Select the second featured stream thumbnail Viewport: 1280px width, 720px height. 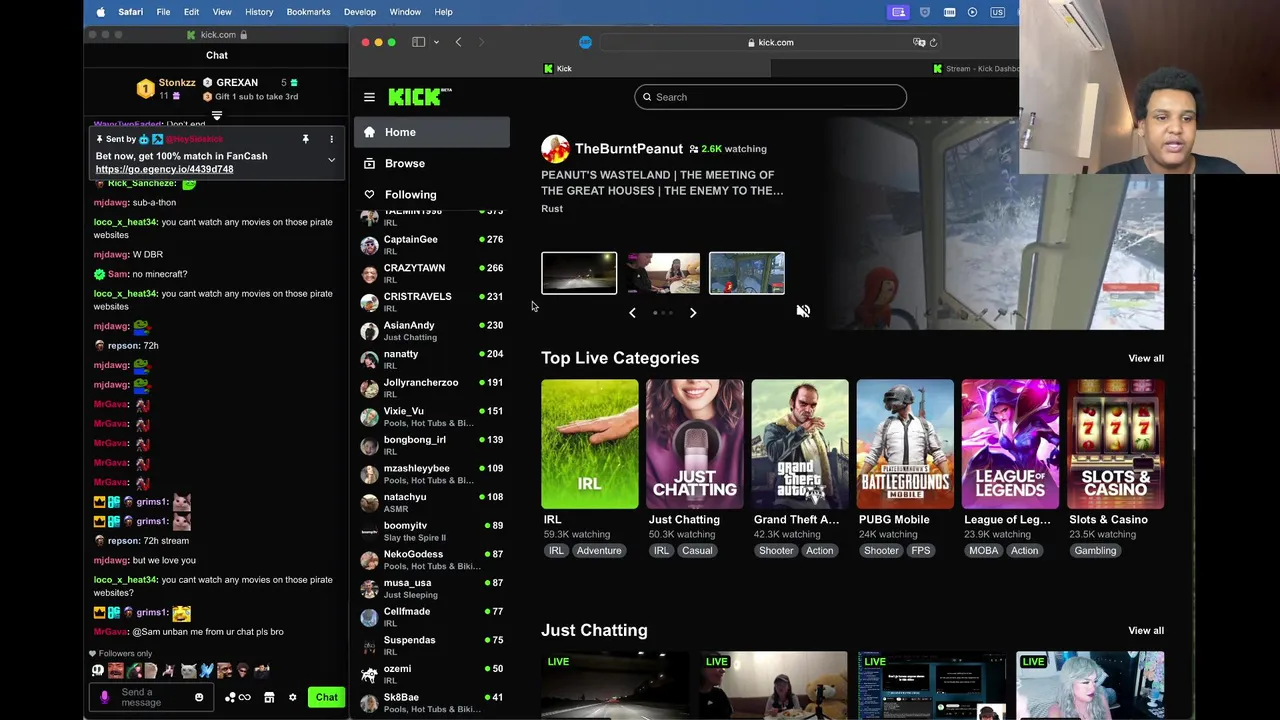click(663, 273)
